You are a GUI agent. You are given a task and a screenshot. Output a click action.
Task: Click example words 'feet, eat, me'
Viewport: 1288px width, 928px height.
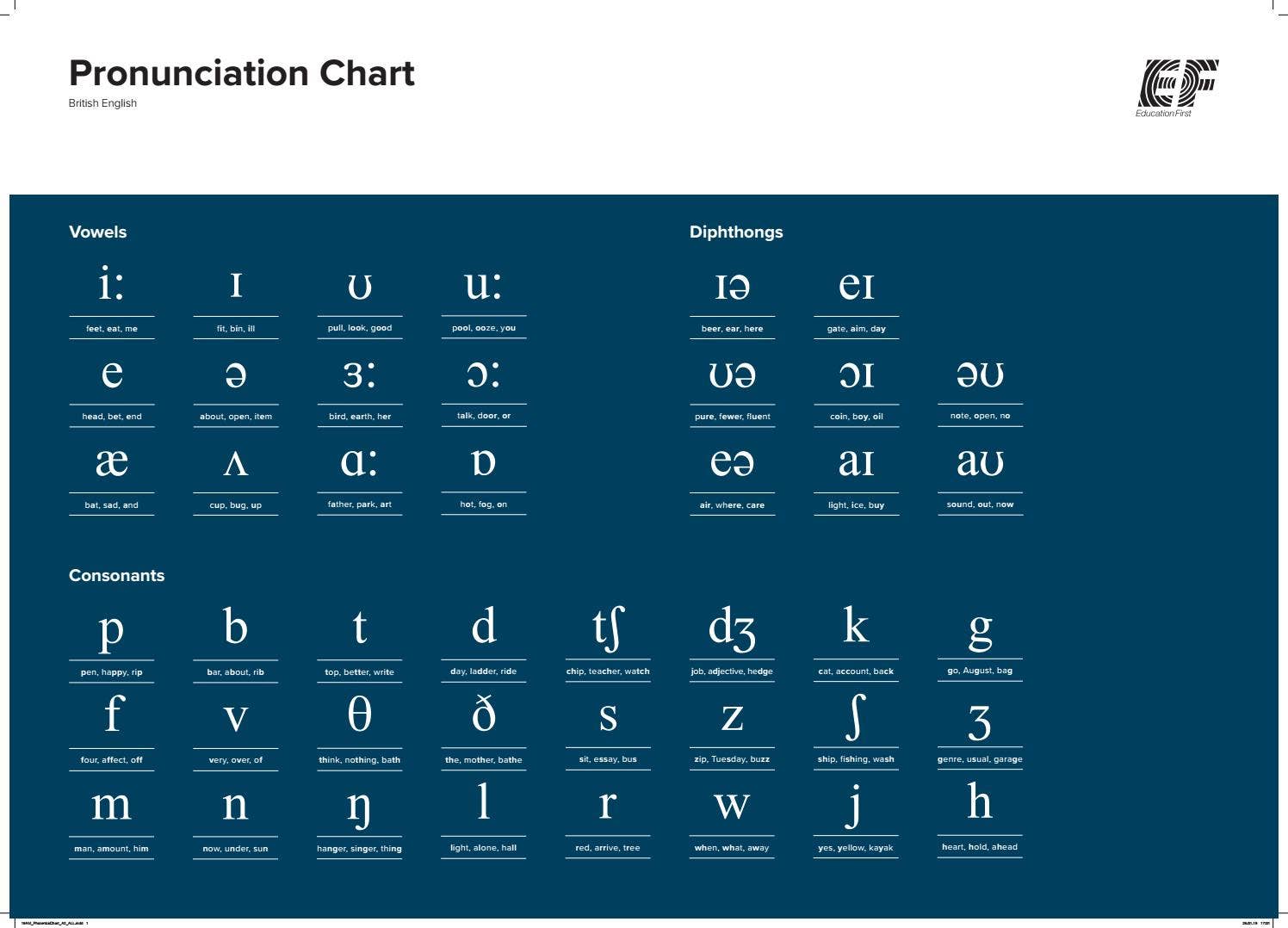(x=112, y=329)
